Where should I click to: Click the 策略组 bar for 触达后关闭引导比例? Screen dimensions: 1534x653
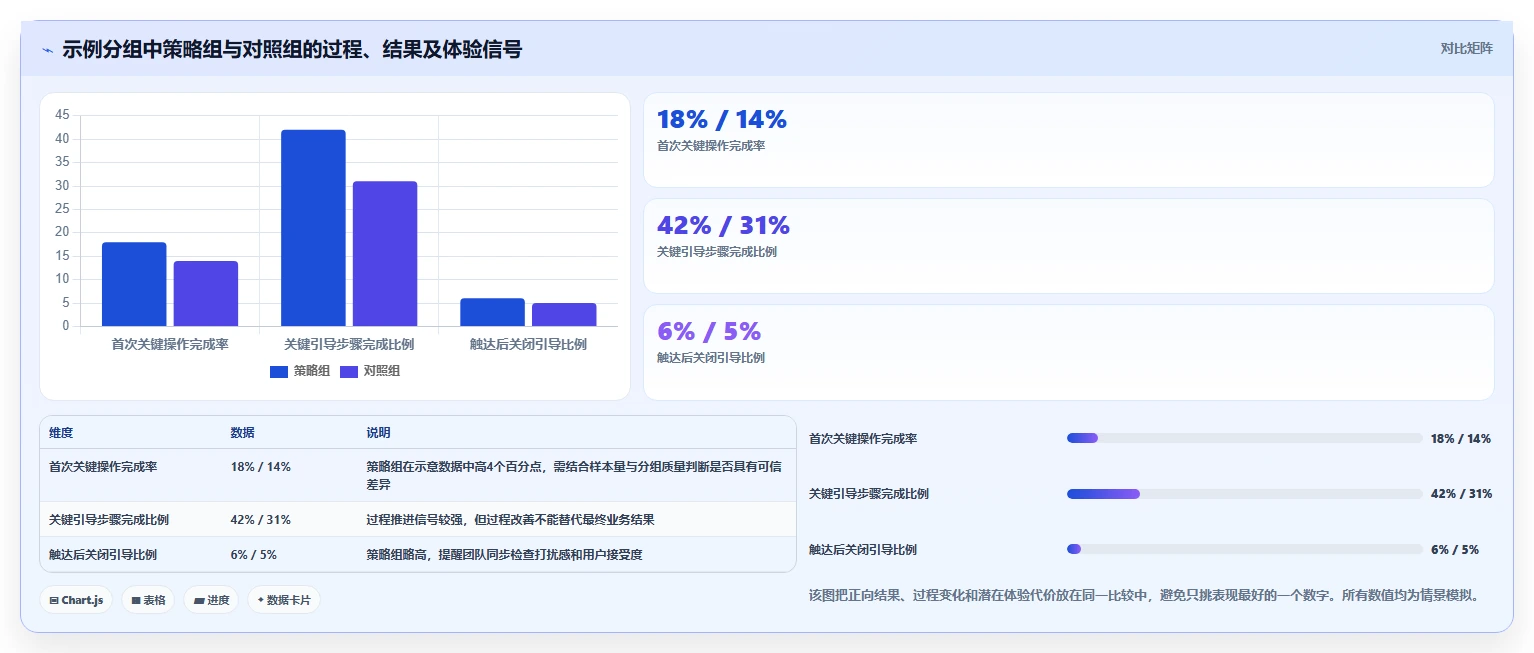pos(492,312)
